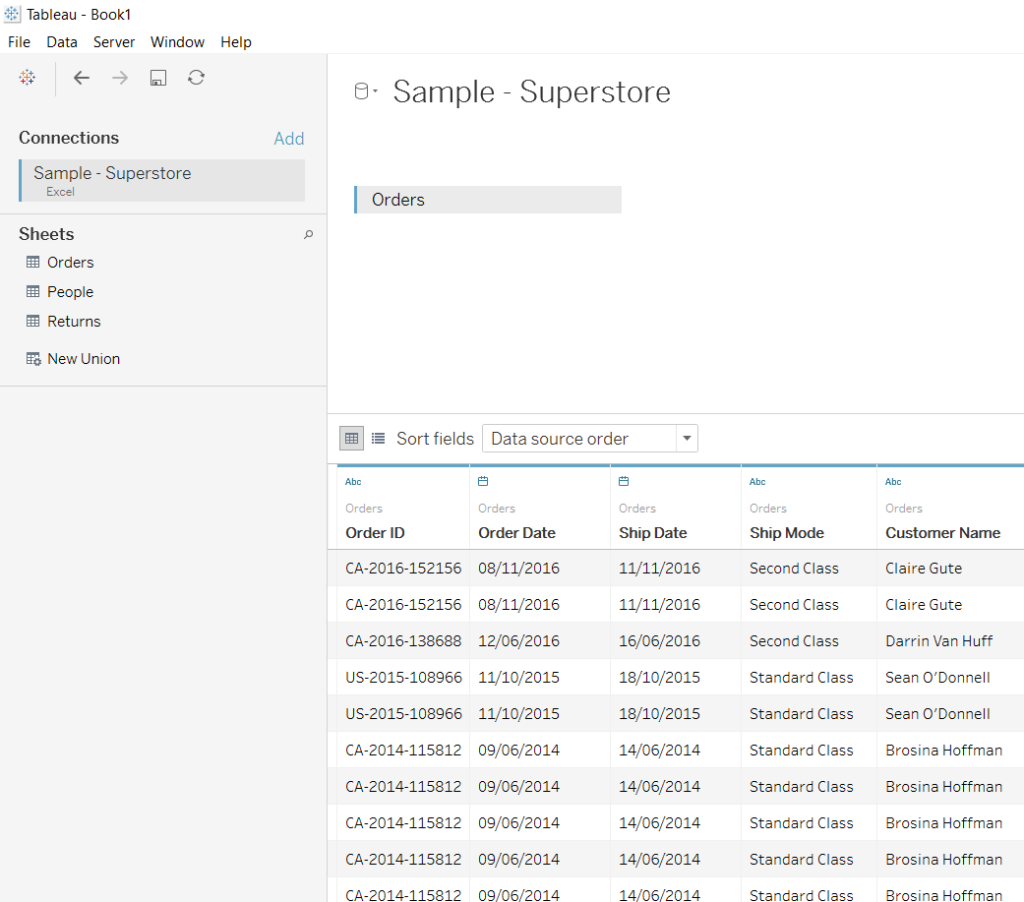Image resolution: width=1024 pixels, height=902 pixels.
Task: Click the Orders table on the canvas
Action: 488,200
